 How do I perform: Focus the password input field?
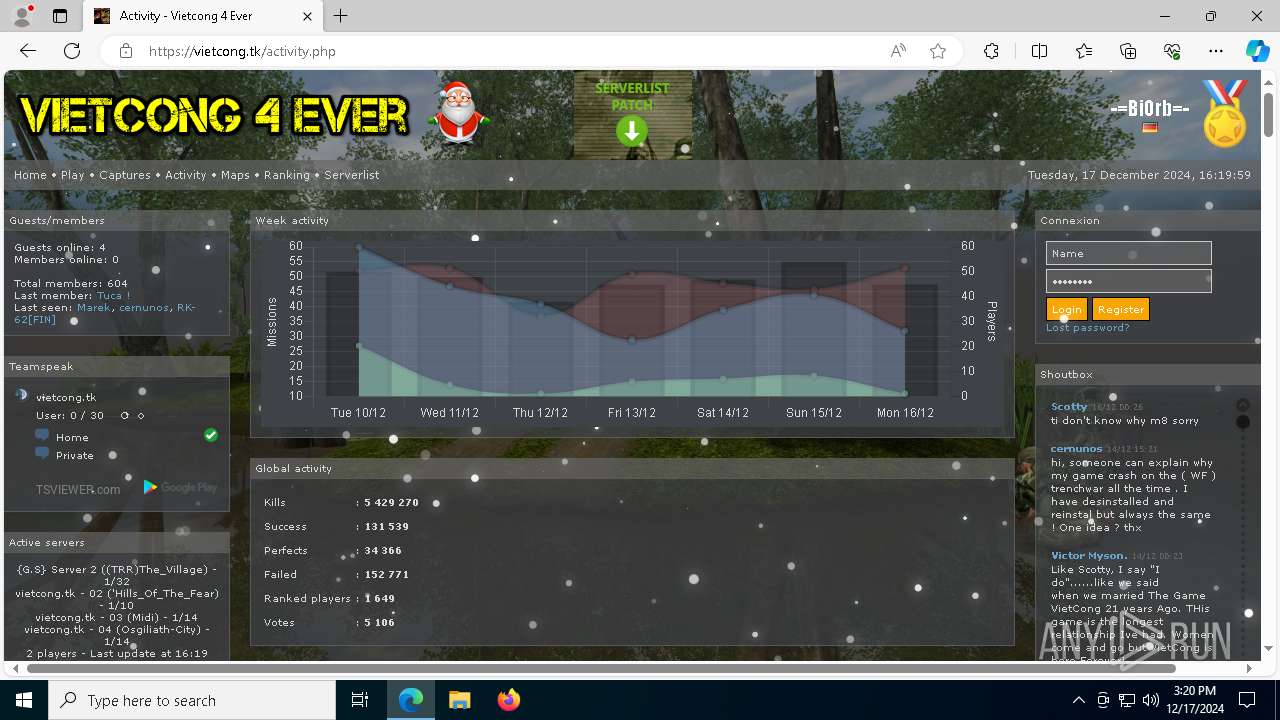(1128, 281)
